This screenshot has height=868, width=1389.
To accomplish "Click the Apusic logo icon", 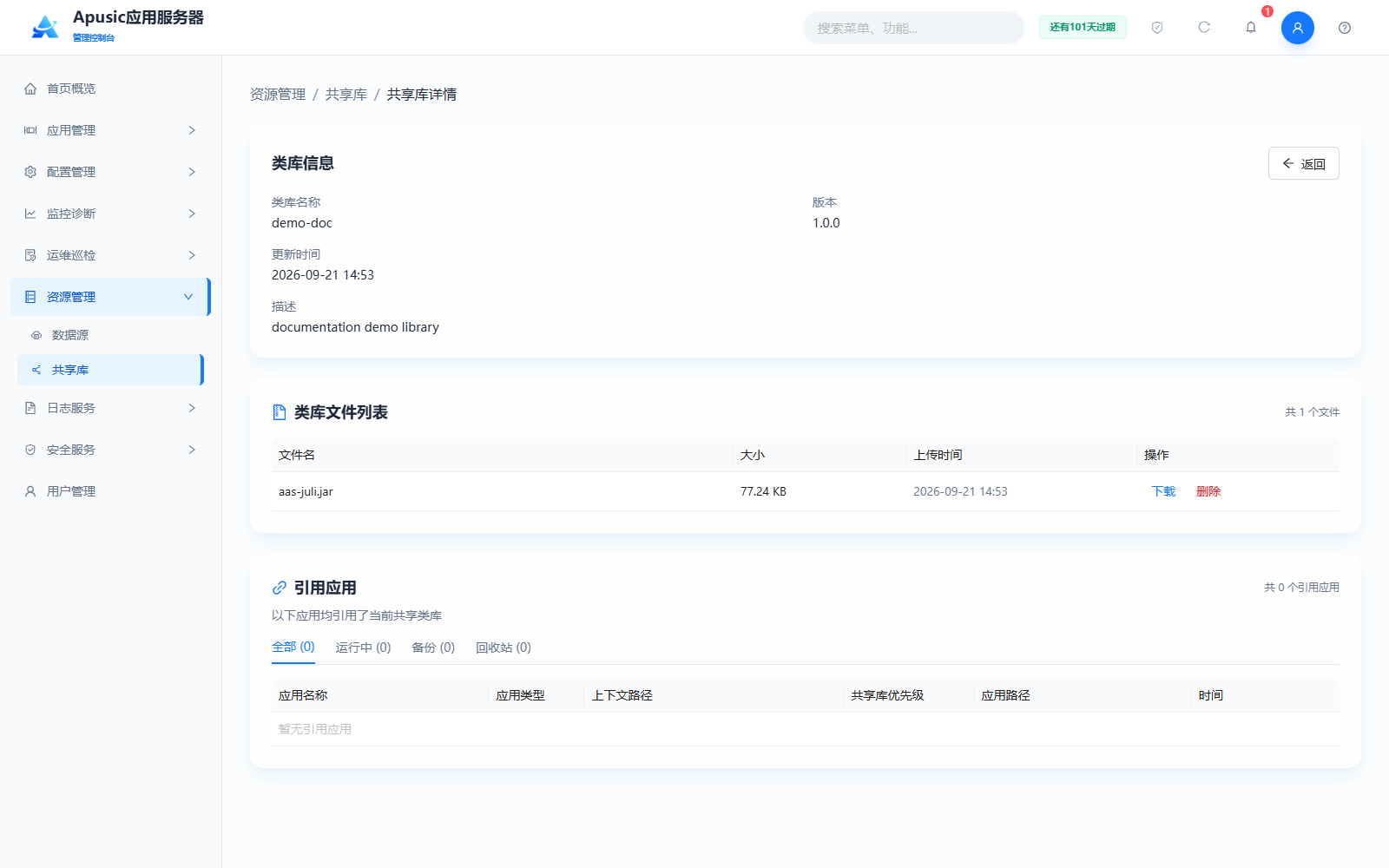I will 45,27.
